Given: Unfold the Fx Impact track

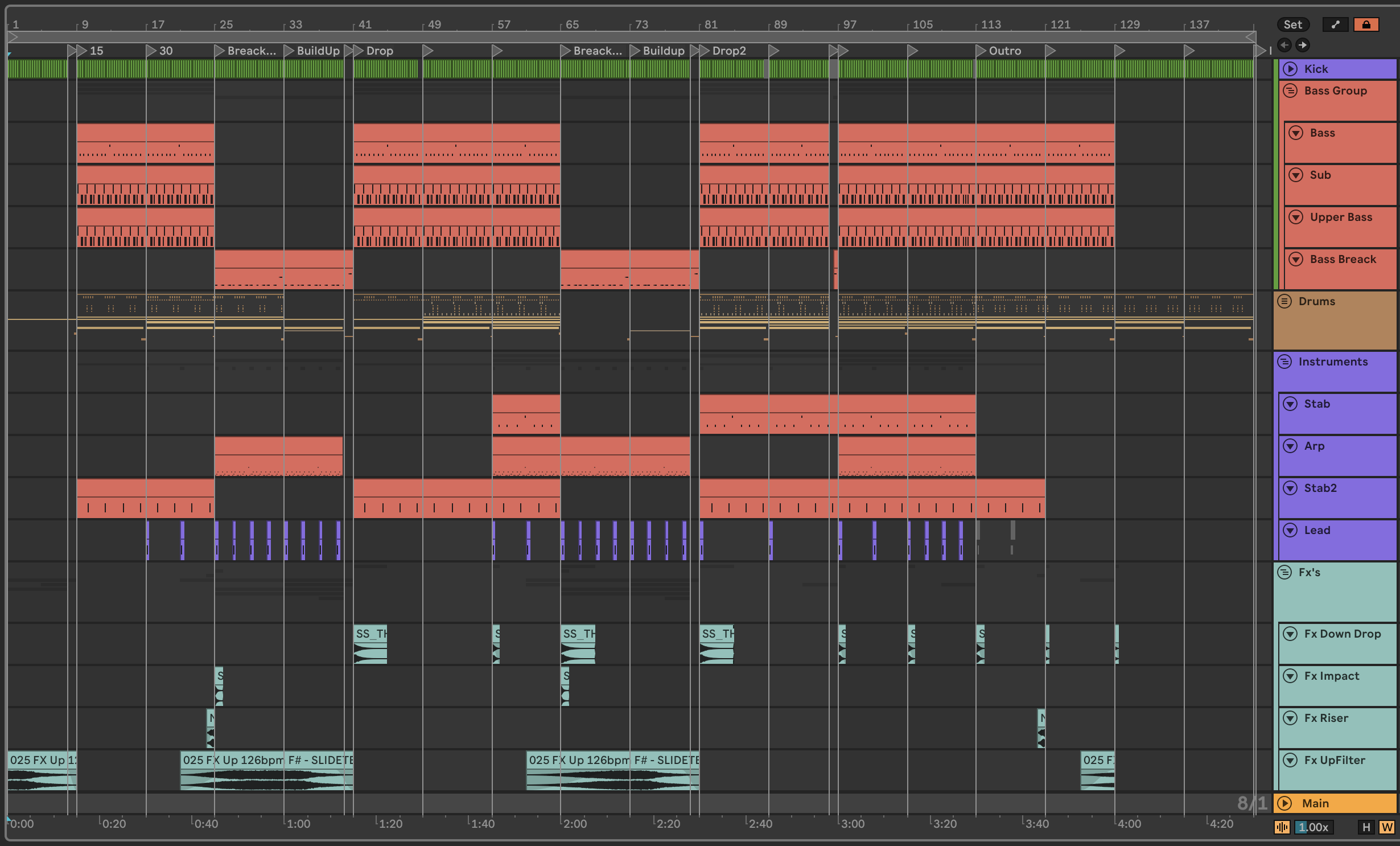Looking at the screenshot, I should (x=1290, y=676).
